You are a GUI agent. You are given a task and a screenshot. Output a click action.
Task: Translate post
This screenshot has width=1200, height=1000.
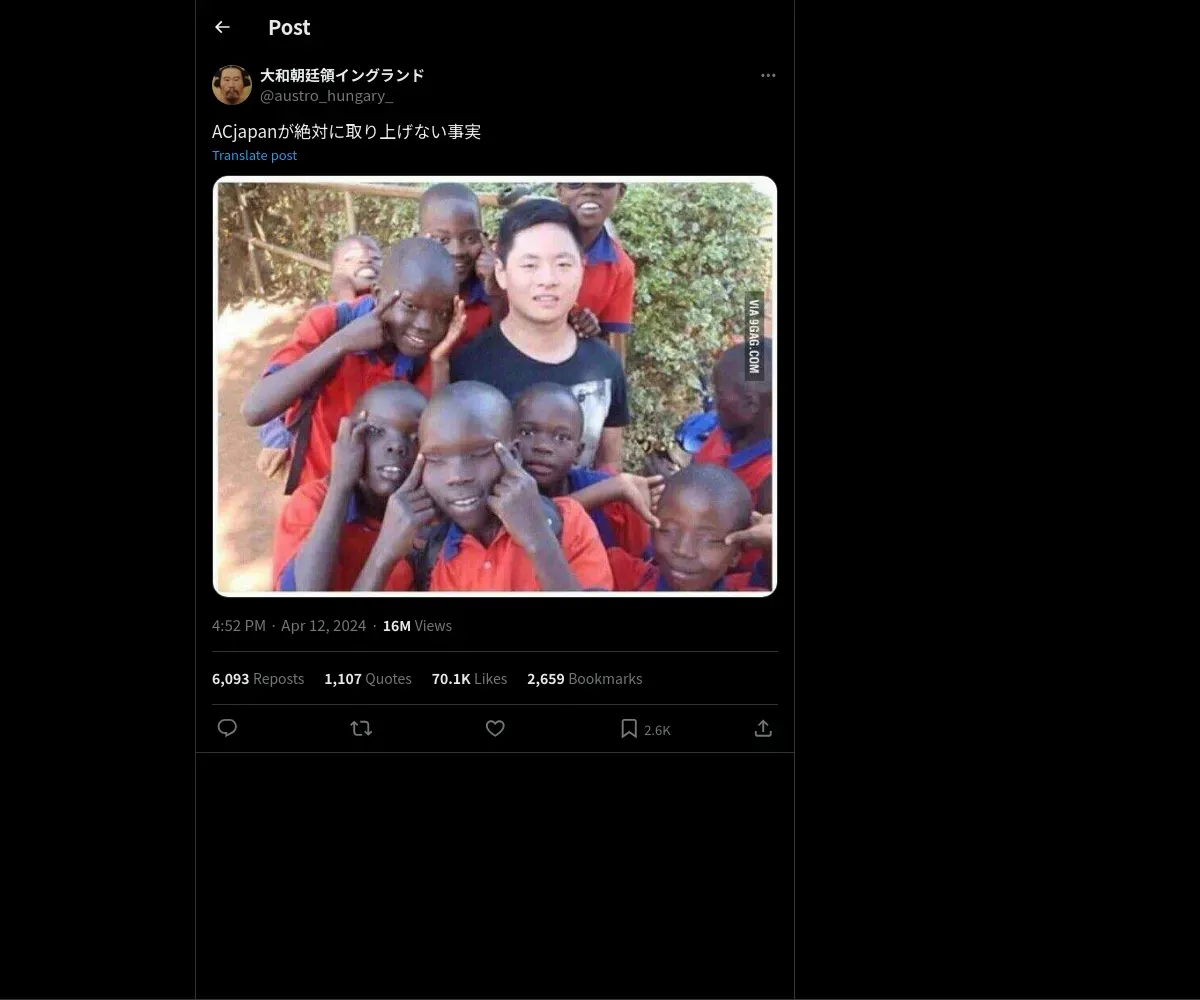point(254,155)
